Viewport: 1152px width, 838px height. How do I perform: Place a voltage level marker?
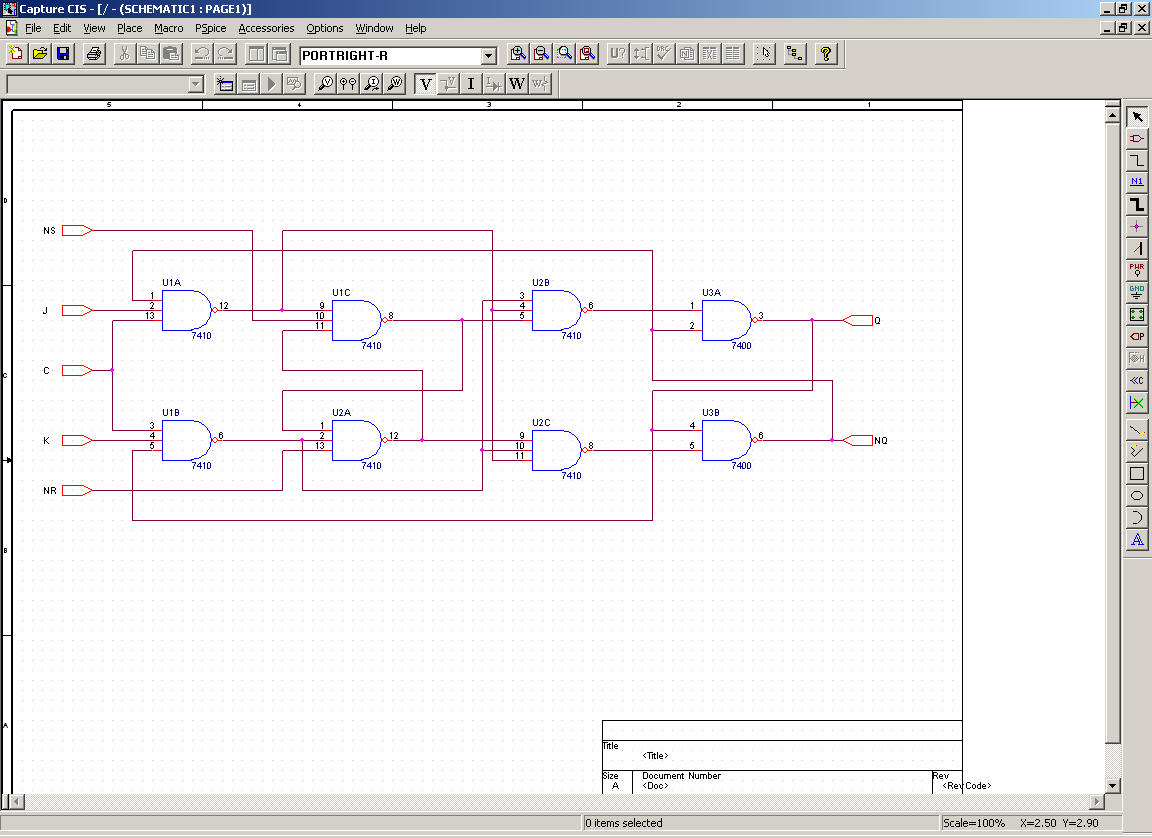(325, 84)
